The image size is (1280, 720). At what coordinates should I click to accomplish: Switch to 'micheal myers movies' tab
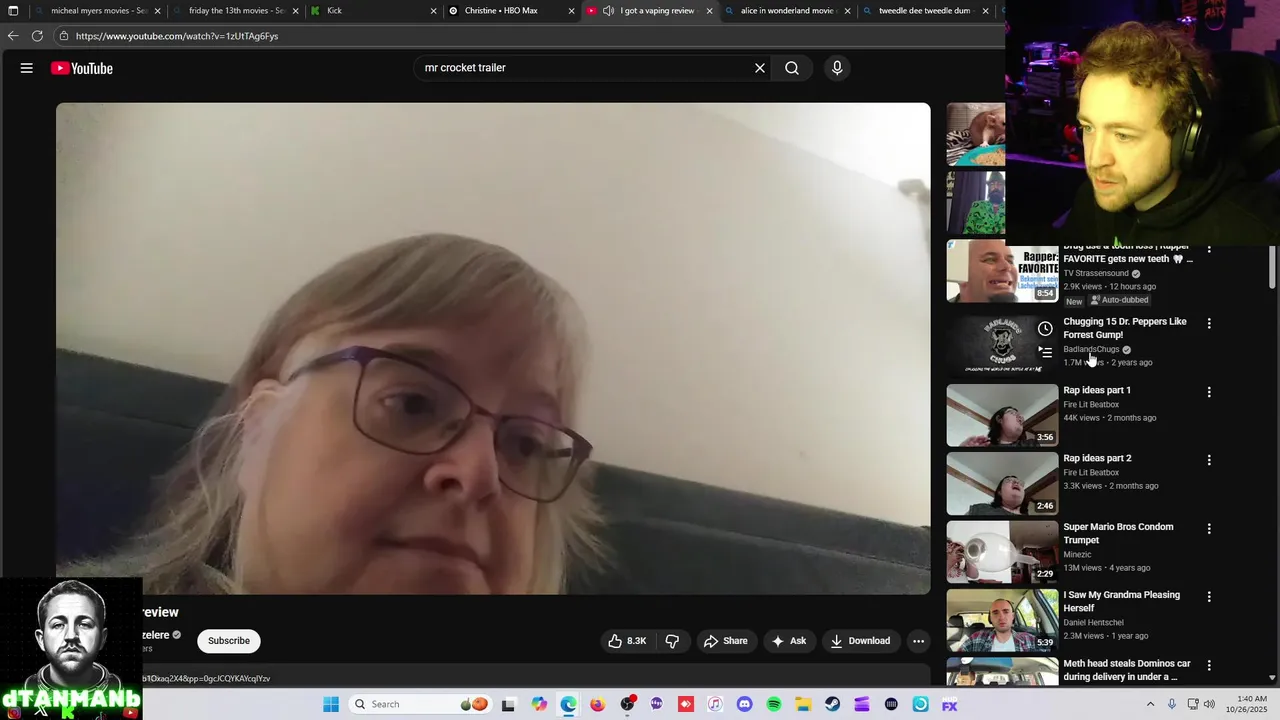[96, 11]
